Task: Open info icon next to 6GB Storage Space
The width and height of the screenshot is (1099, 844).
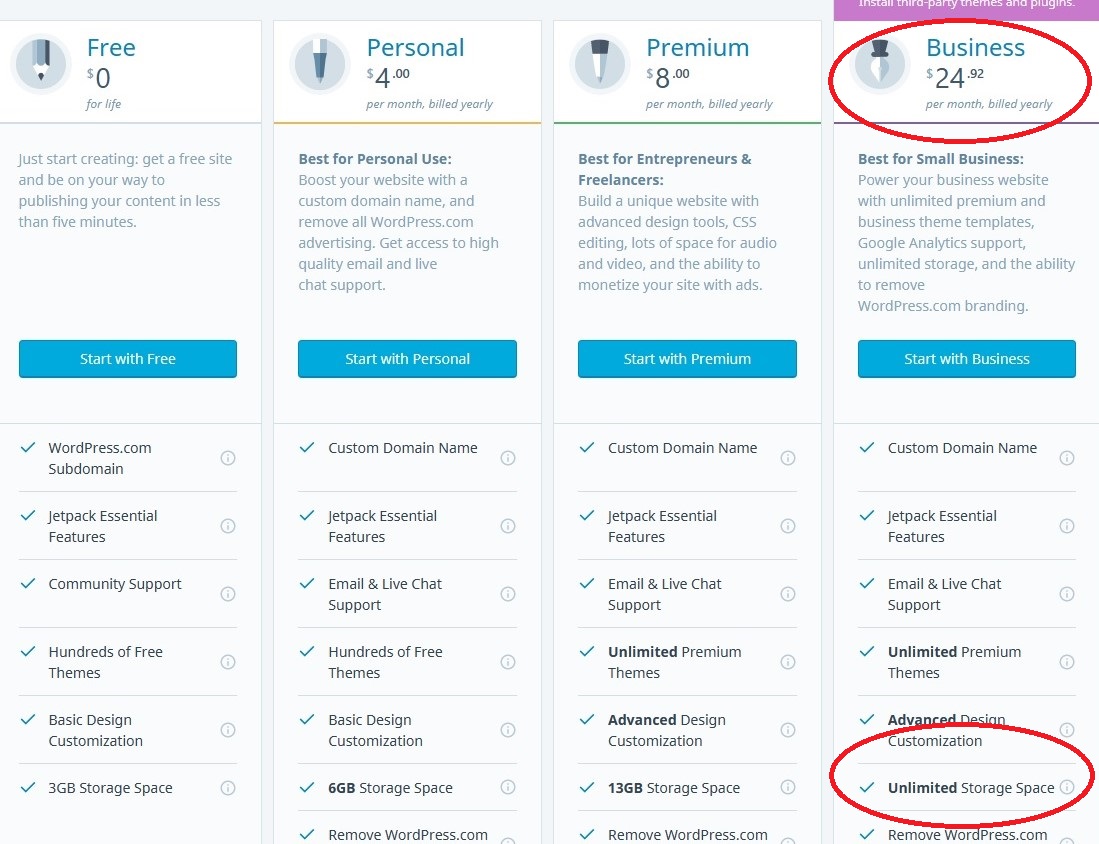Action: tap(508, 787)
